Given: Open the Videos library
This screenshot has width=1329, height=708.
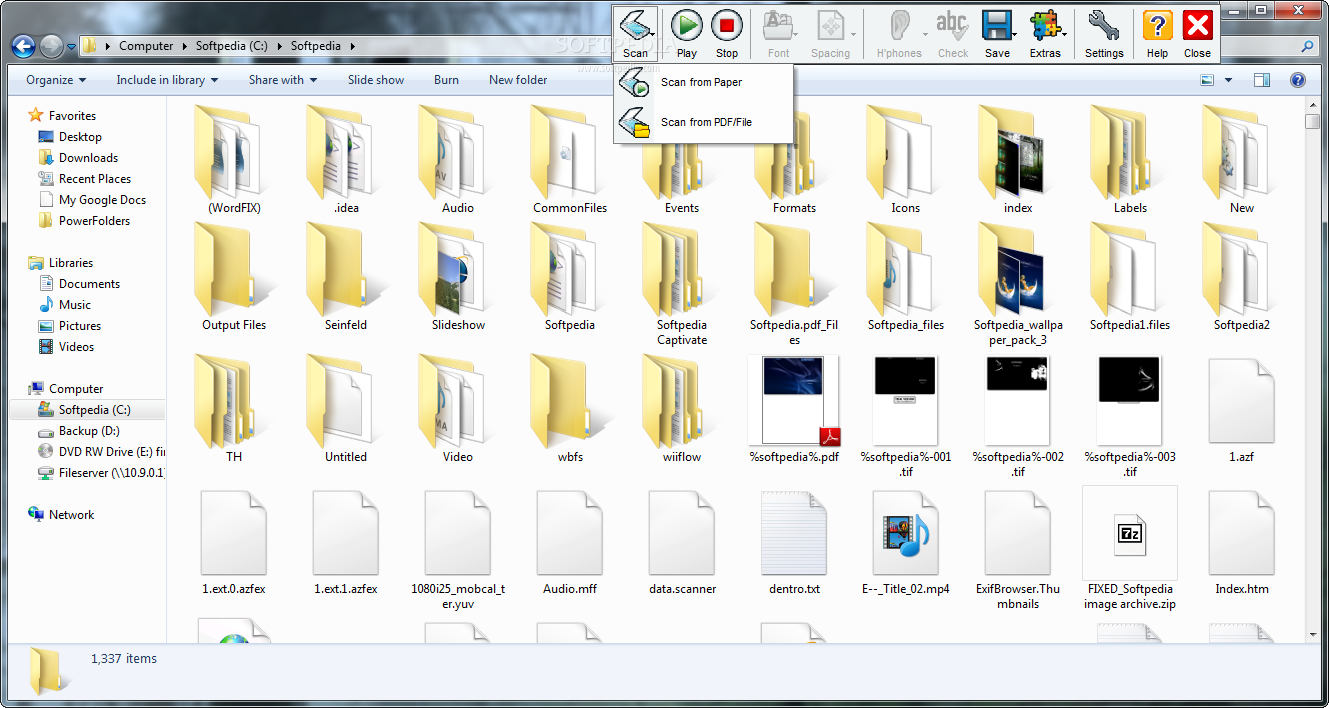Looking at the screenshot, I should point(76,347).
